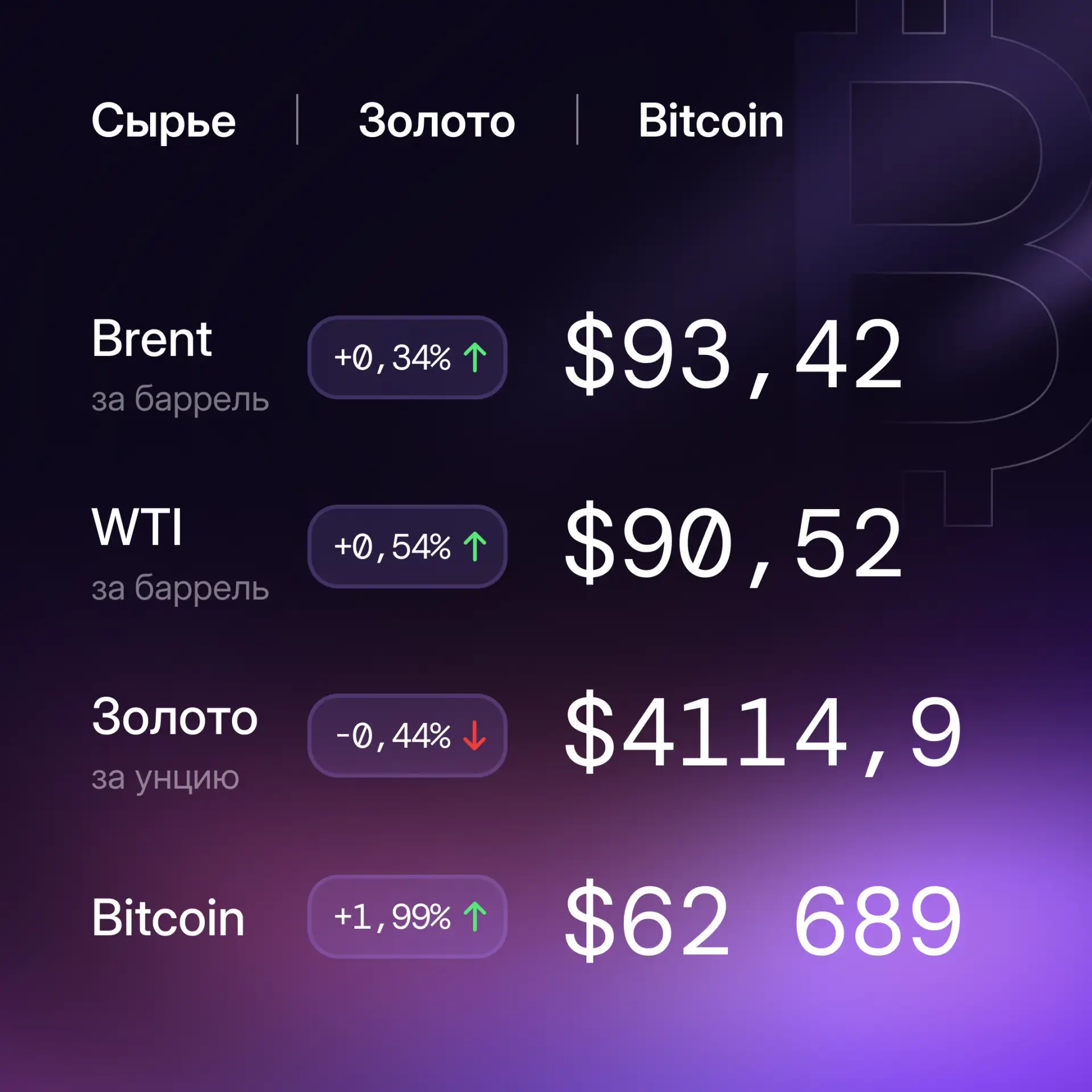Open the +1,99% change badge

(407, 917)
